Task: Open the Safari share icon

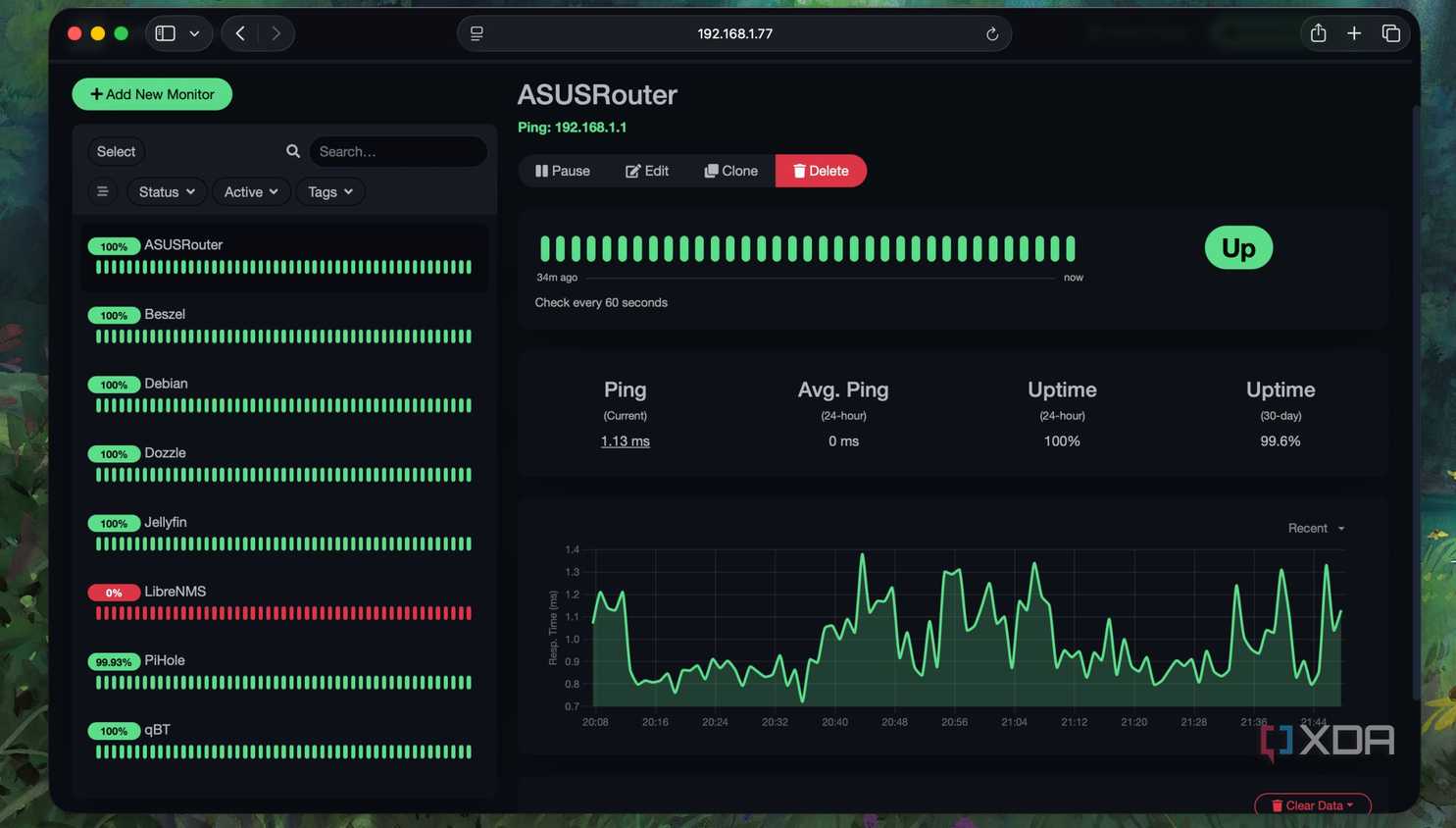Action: click(x=1318, y=33)
